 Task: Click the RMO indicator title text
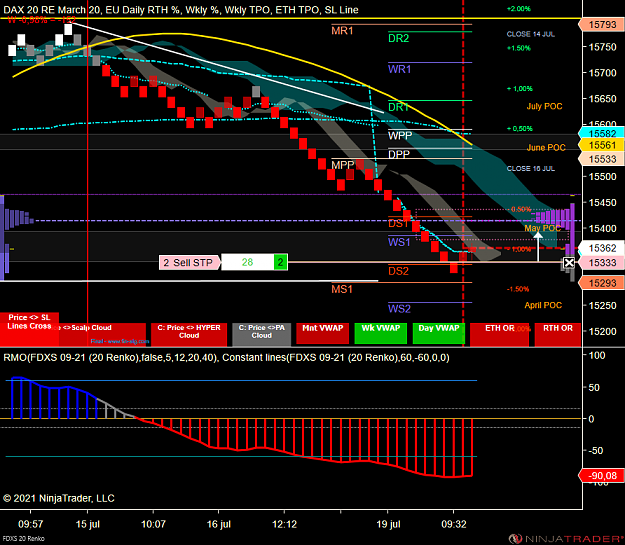pyautogui.click(x=226, y=358)
